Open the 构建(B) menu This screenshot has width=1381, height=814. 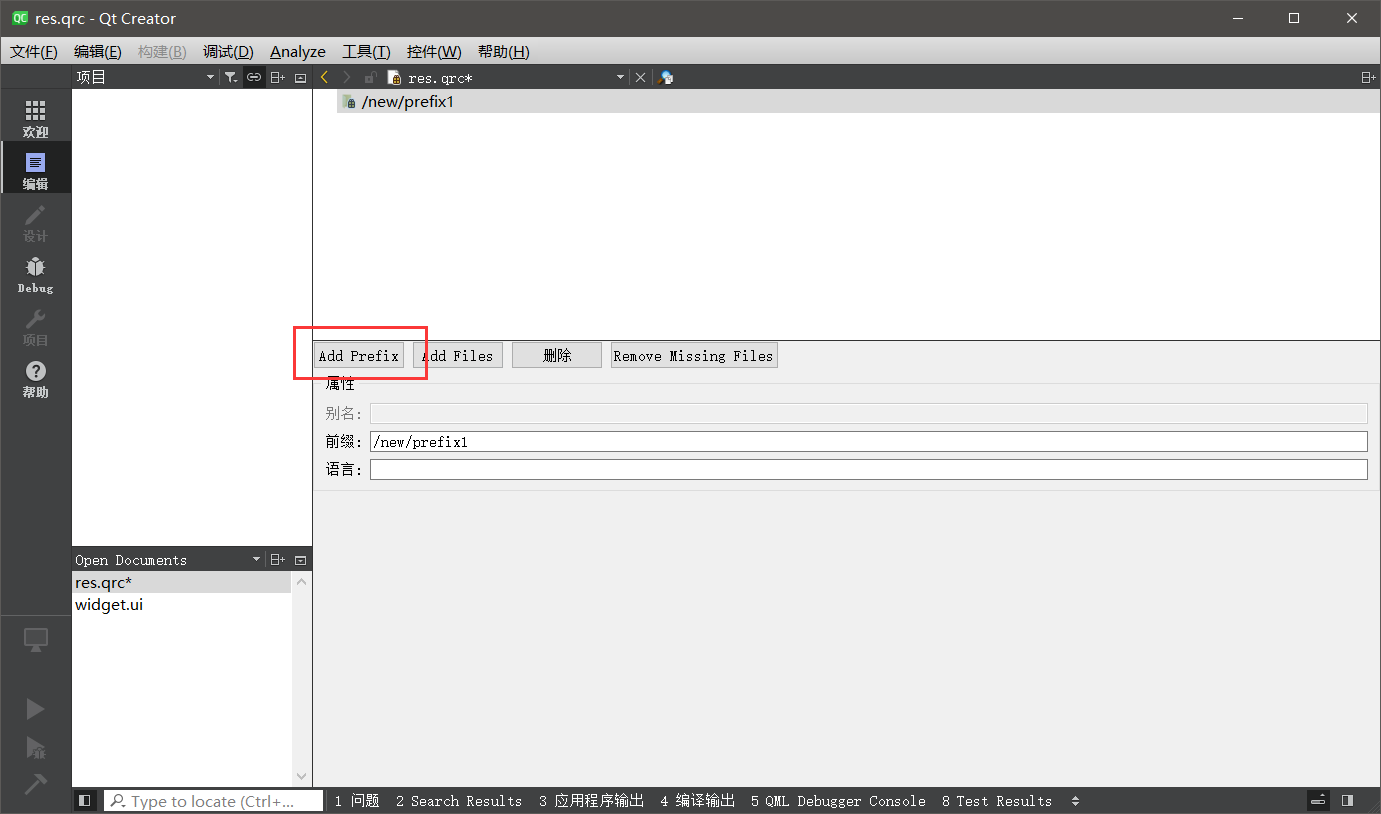162,51
